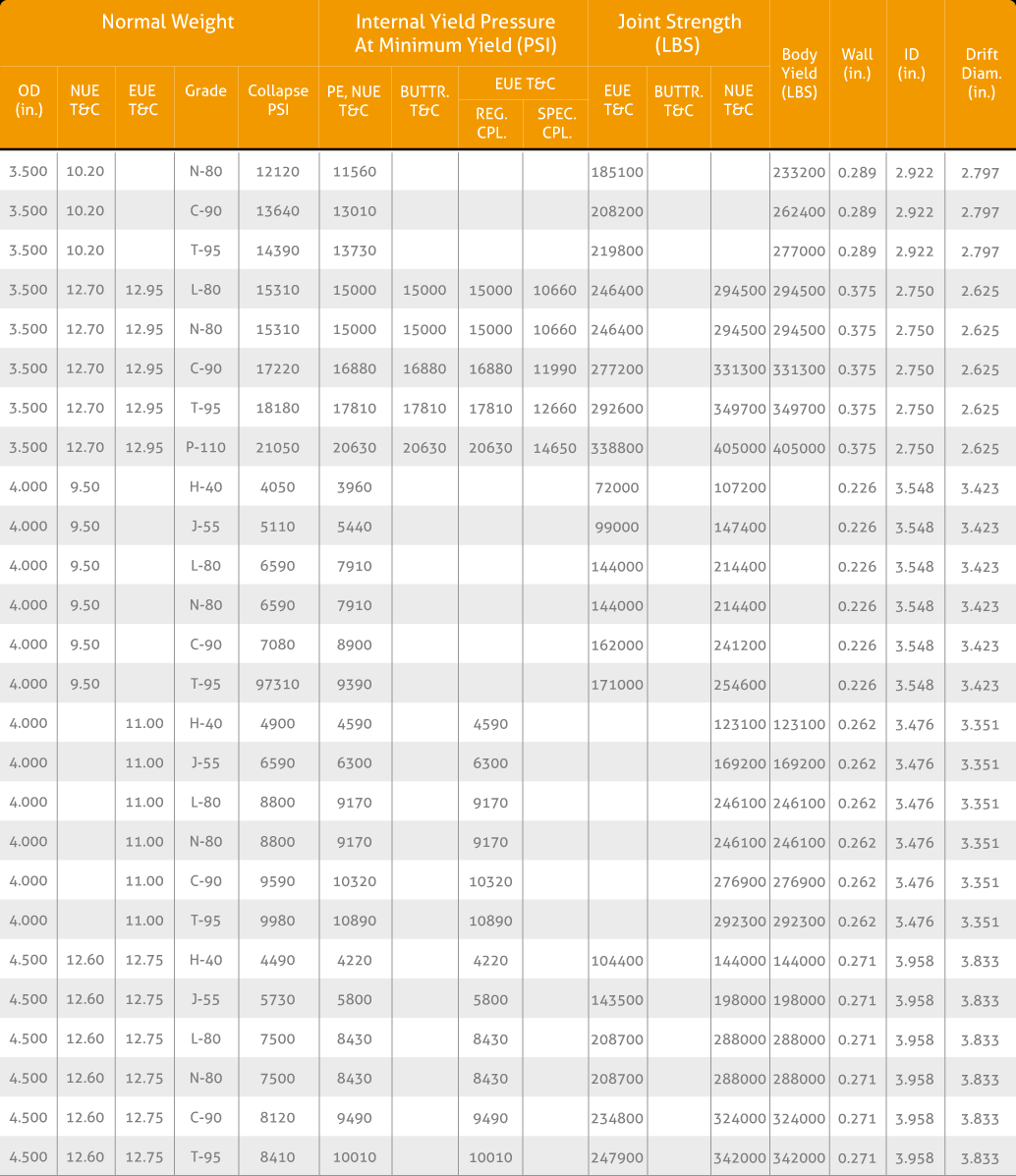Click body yield value 262400
1016x1176 pixels.
click(799, 212)
